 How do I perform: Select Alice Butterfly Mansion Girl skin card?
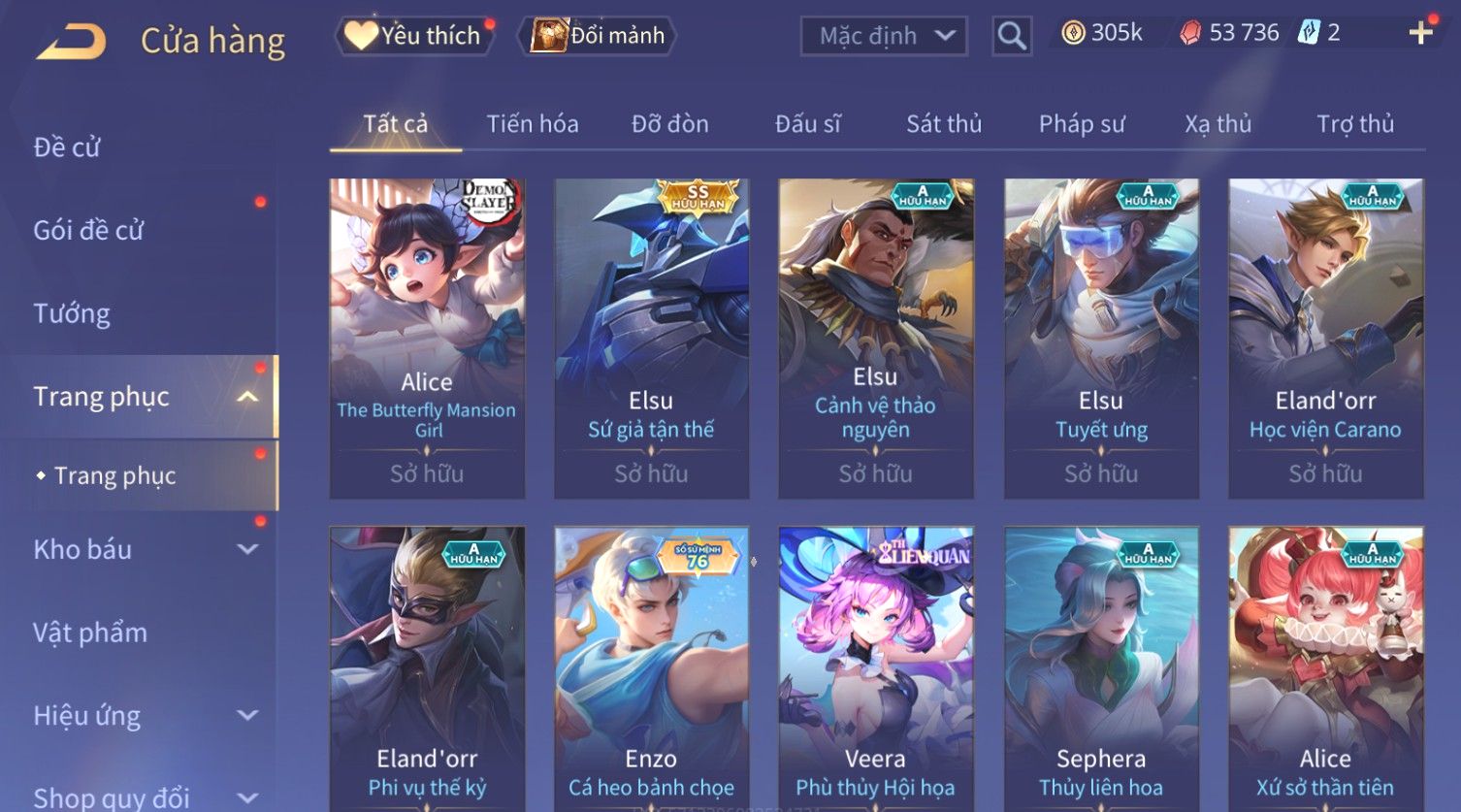427,339
